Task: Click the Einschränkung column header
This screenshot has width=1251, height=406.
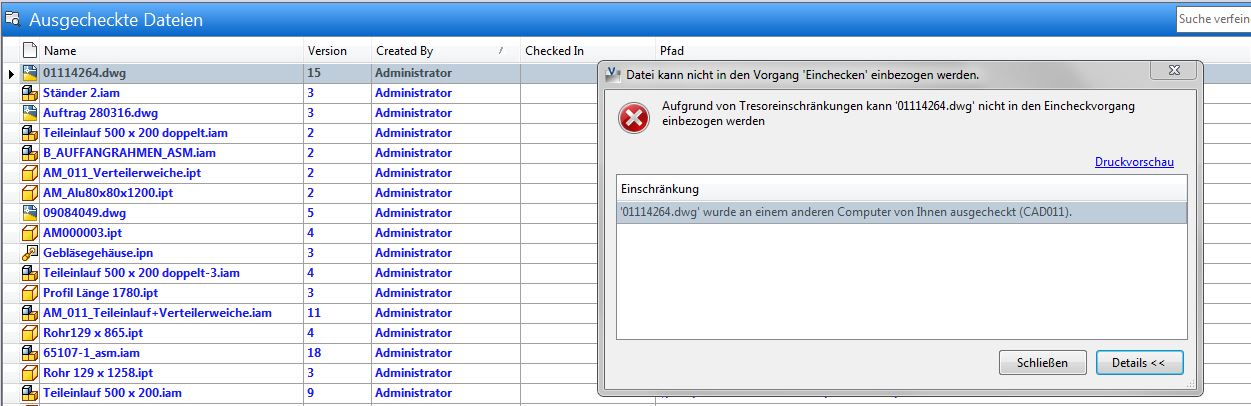Action: 902,189
